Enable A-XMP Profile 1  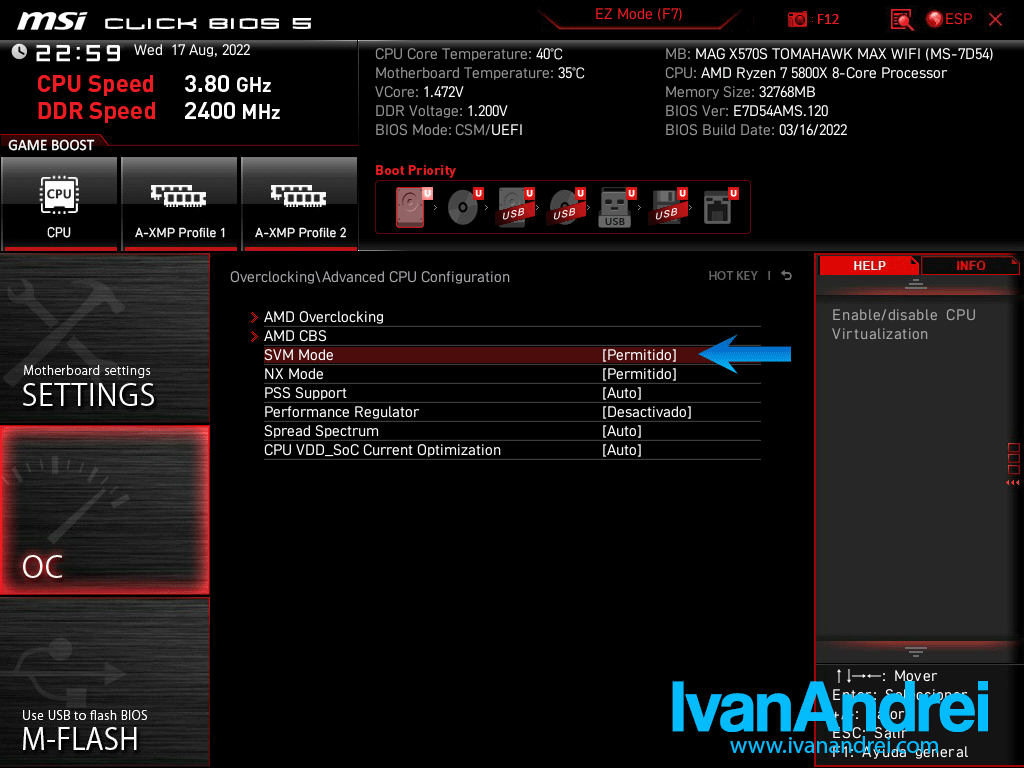[180, 204]
